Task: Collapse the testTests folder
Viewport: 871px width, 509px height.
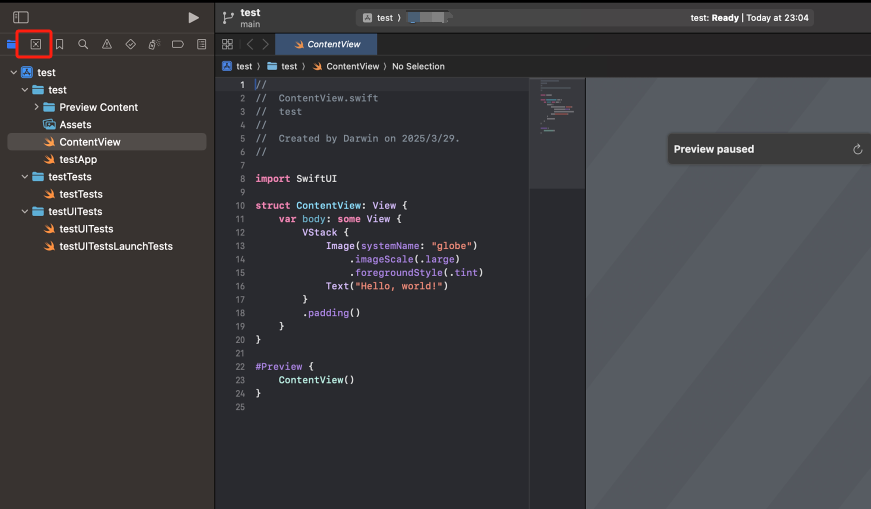Action: click(24, 177)
